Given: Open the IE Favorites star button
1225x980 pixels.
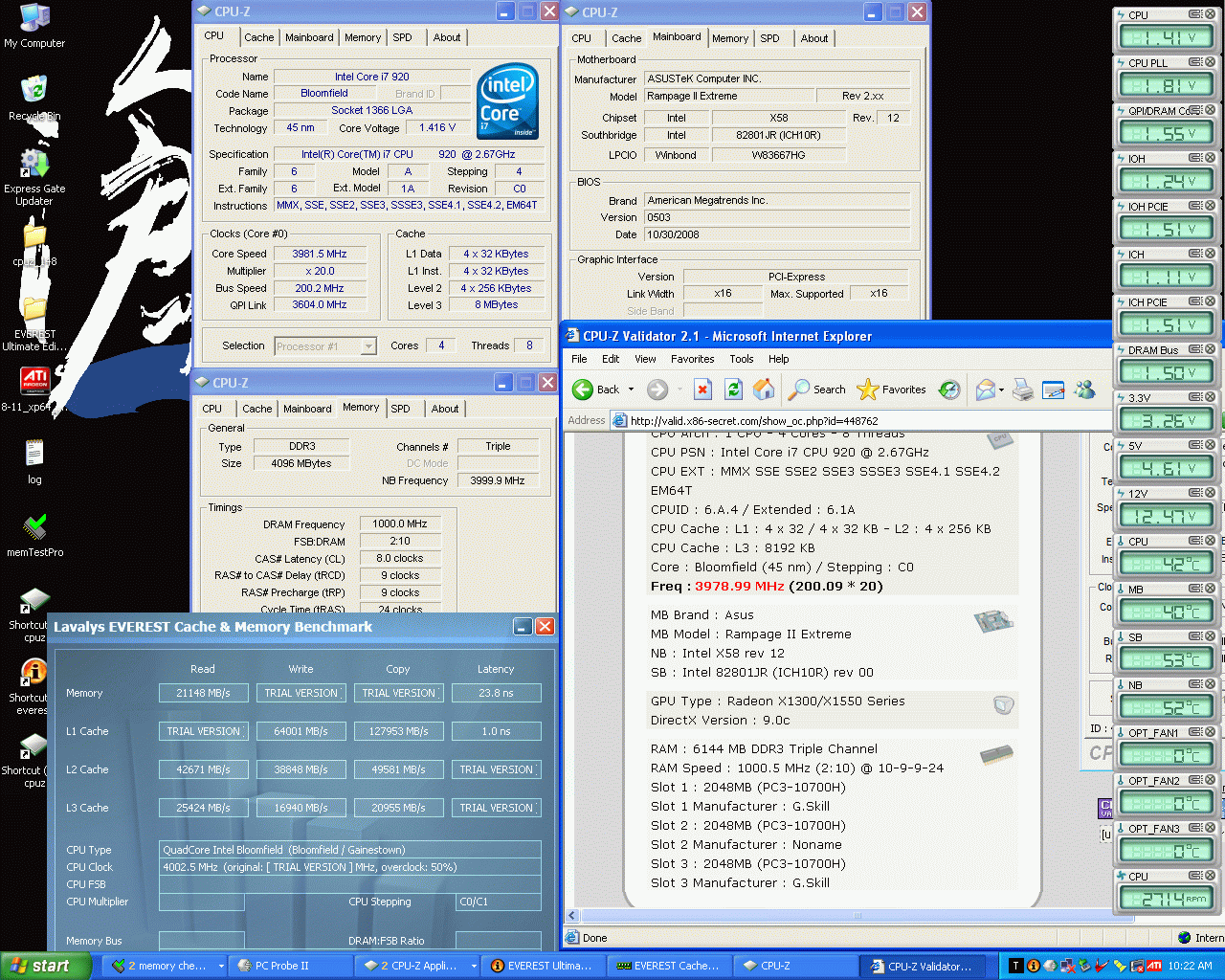Looking at the screenshot, I should coord(892,390).
